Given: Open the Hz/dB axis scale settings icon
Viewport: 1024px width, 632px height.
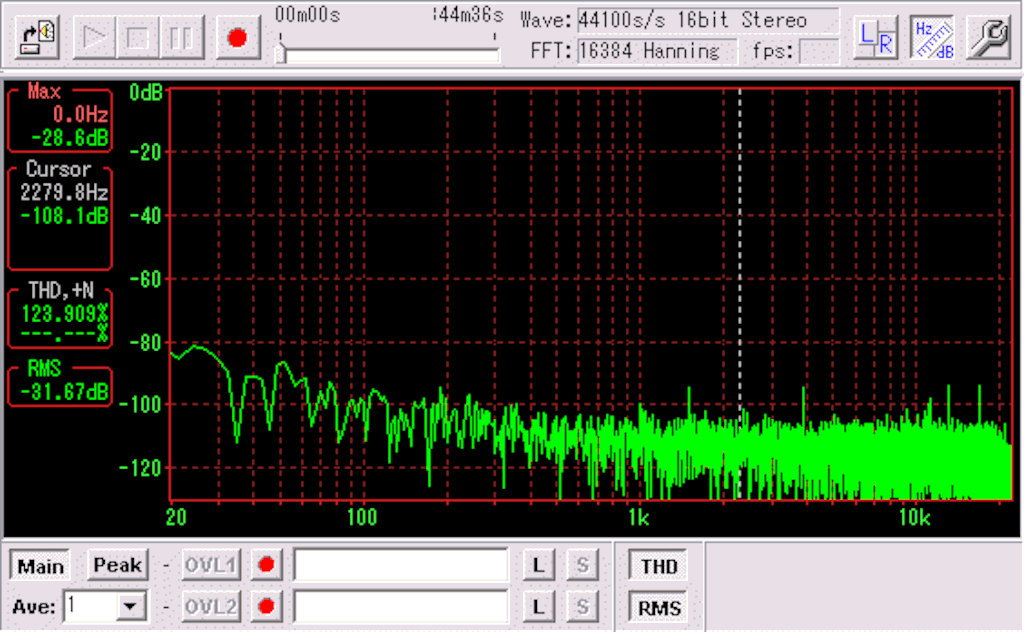Looking at the screenshot, I should [x=933, y=38].
